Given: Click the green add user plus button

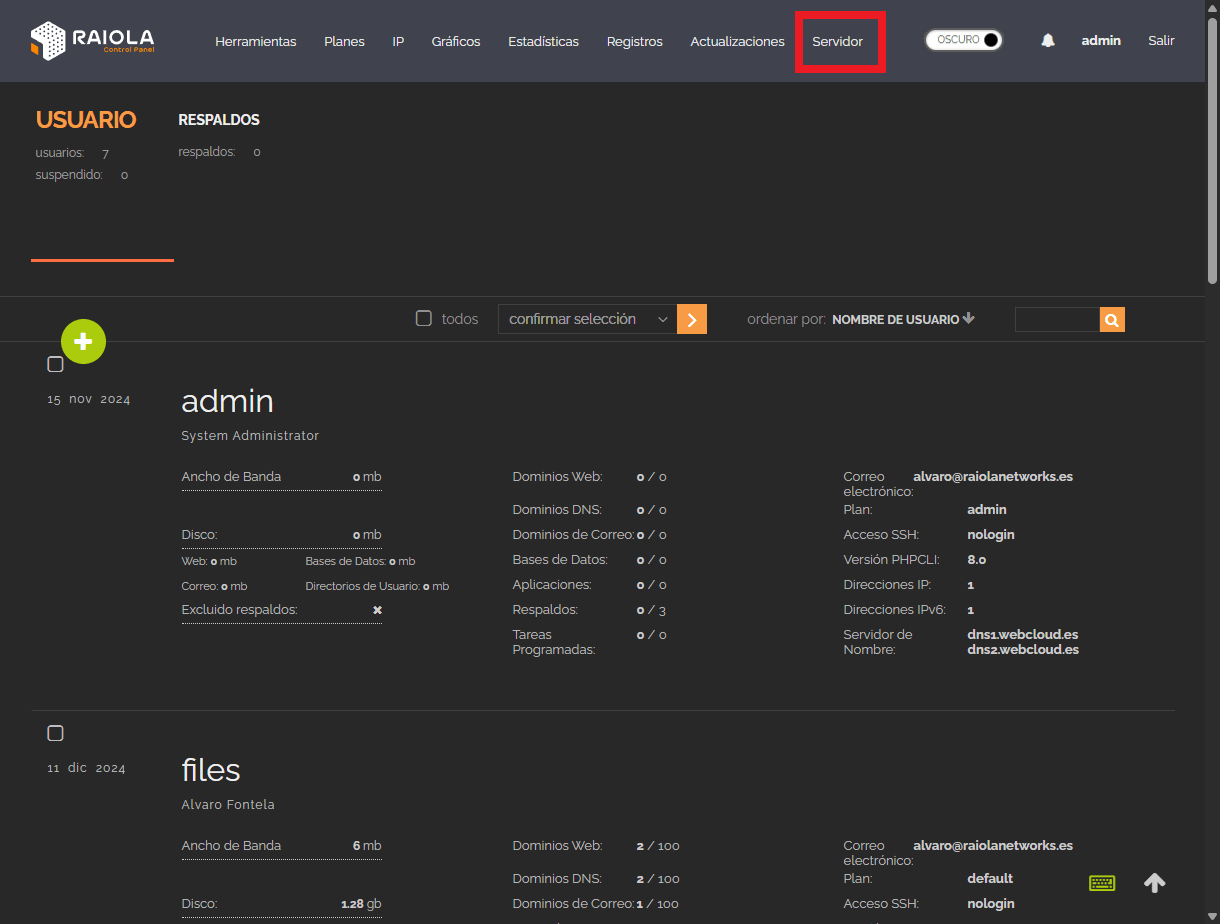Looking at the screenshot, I should tap(83, 342).
